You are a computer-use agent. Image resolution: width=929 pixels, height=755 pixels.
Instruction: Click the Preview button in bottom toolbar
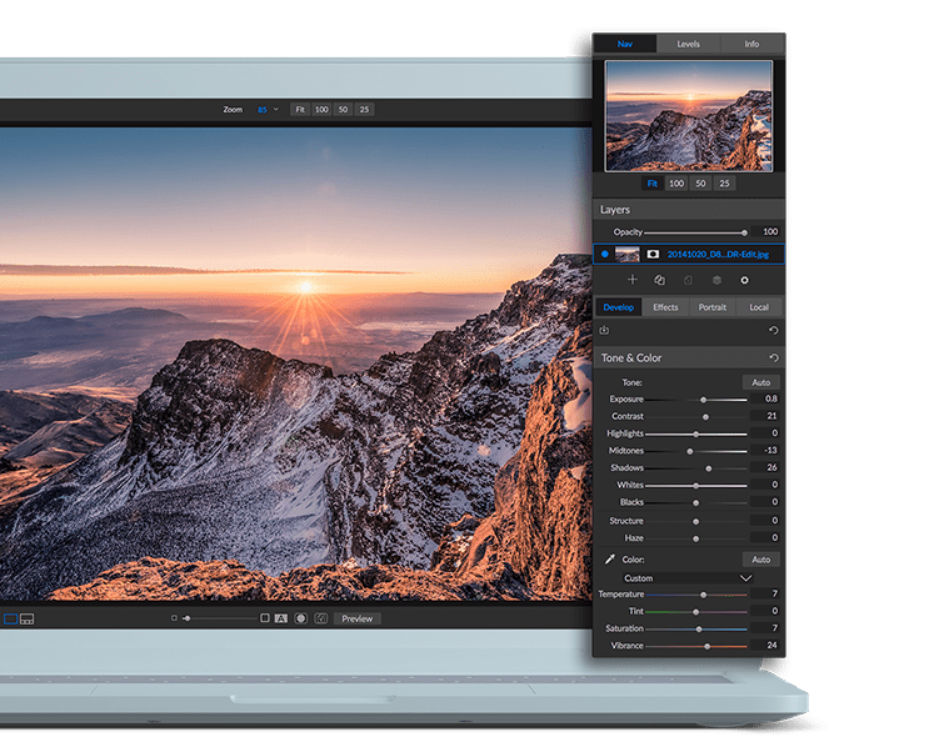357,618
